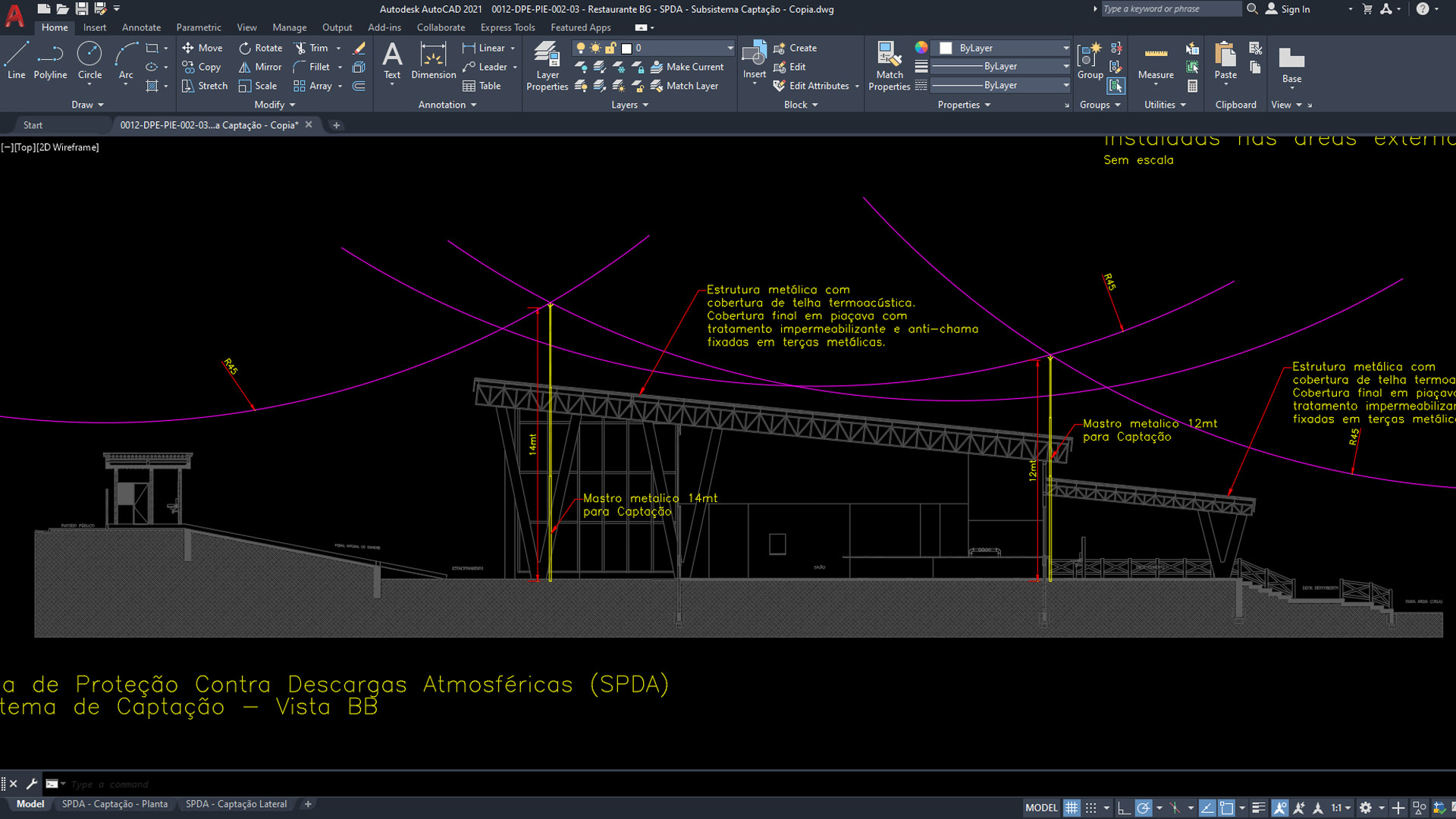Open the Annotate ribbon tab
Screen dimensions: 1456x819
point(141,27)
